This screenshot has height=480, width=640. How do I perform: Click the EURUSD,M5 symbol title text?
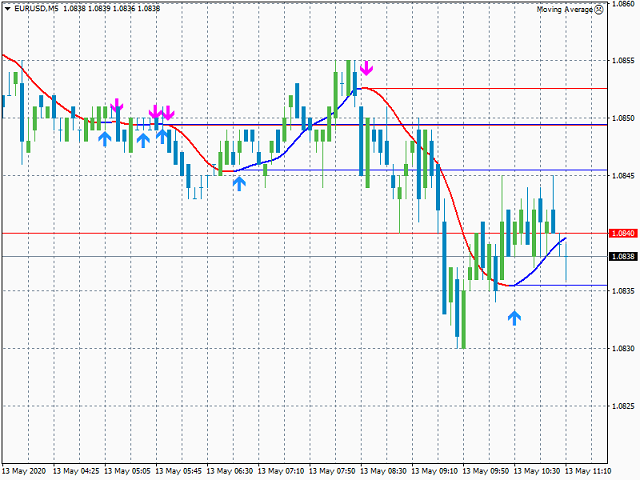click(36, 9)
